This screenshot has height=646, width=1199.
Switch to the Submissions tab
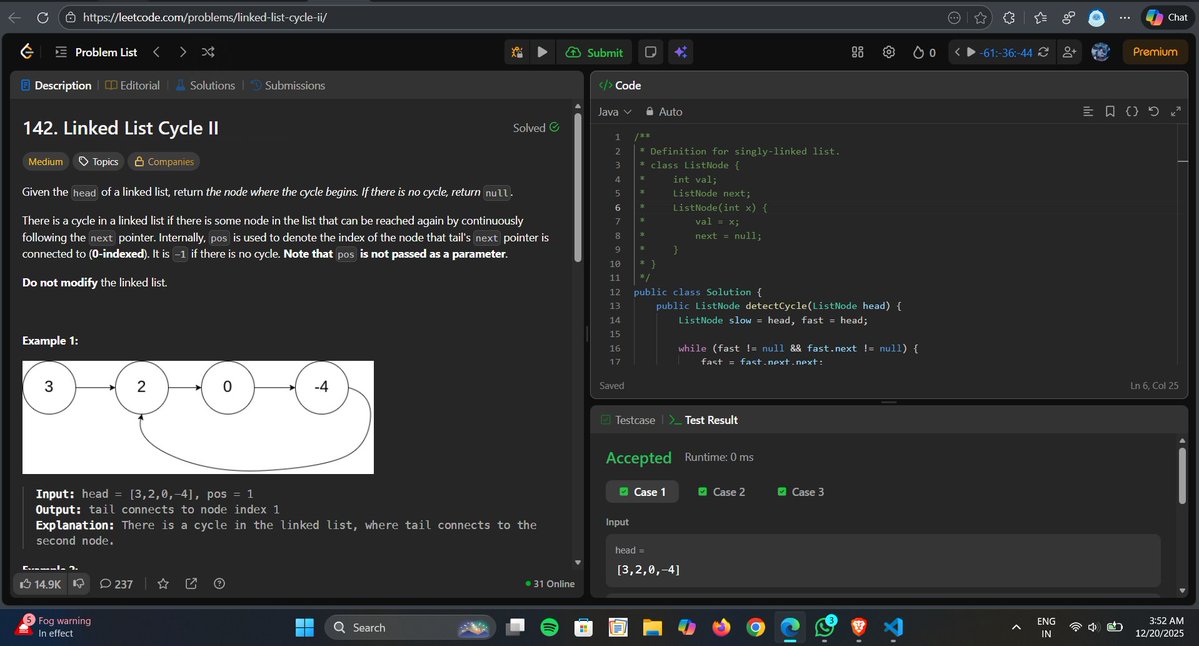pyautogui.click(x=288, y=85)
